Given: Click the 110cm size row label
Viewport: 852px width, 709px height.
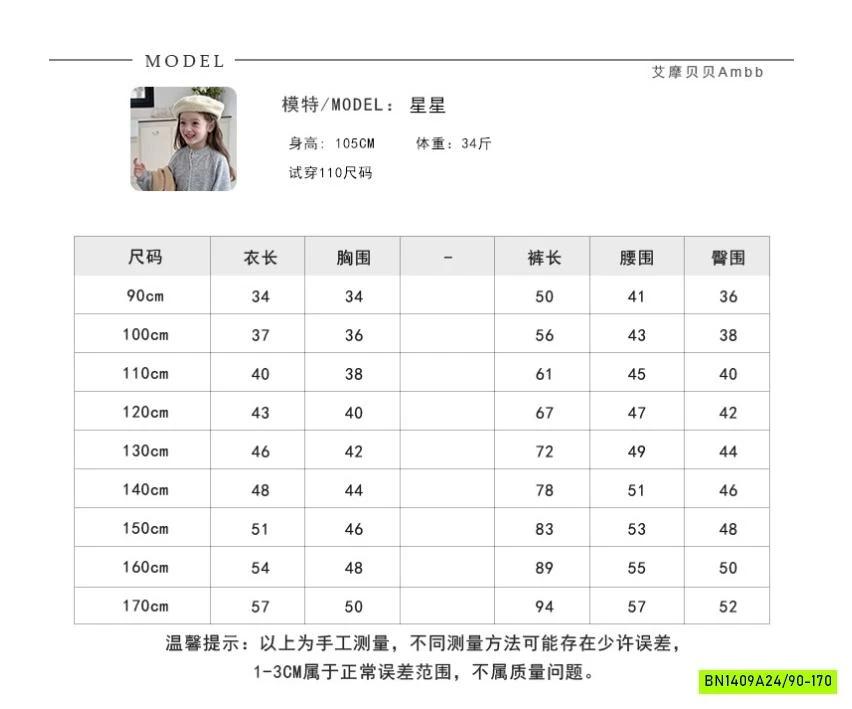Looking at the screenshot, I should [145, 374].
